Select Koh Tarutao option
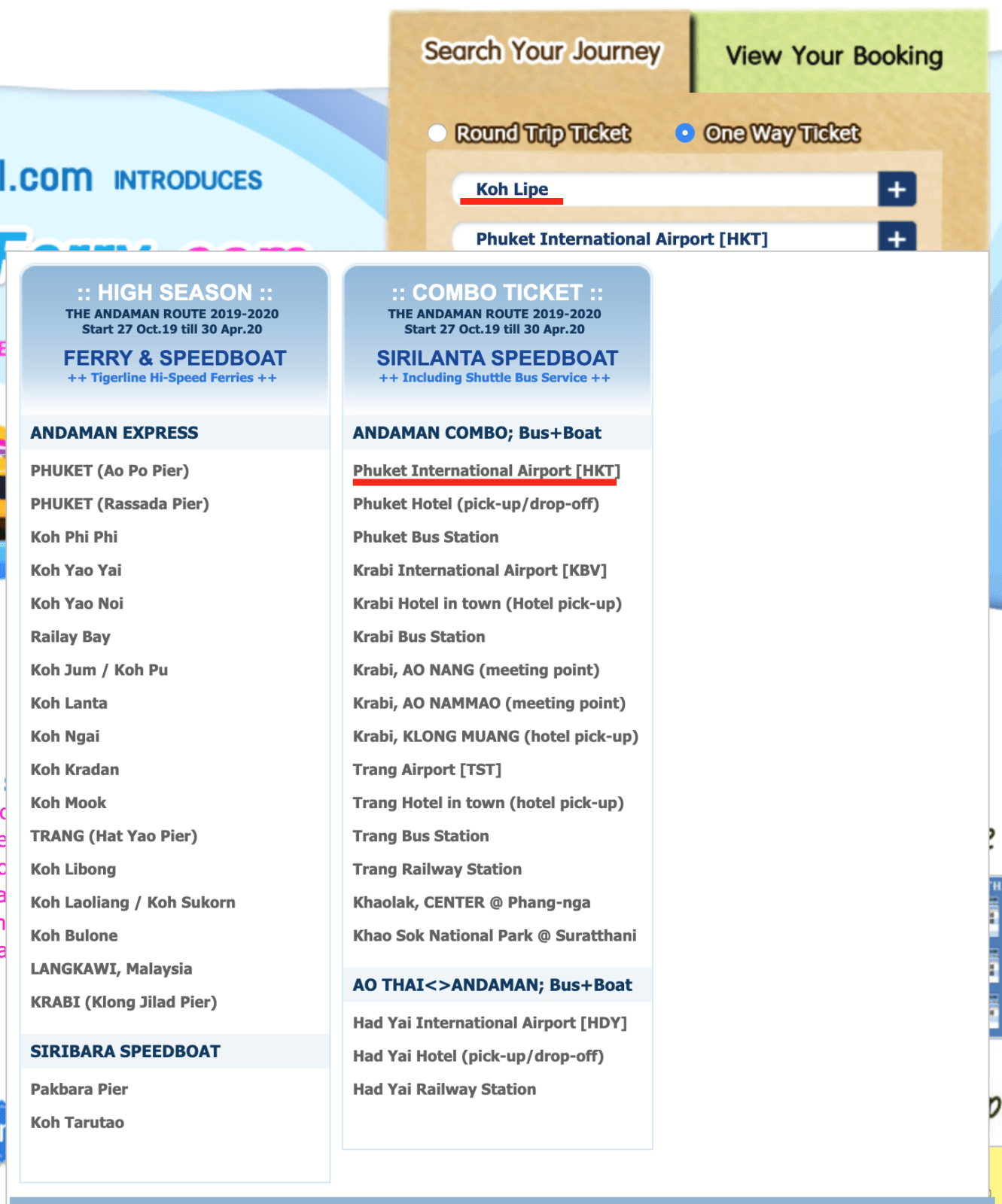The width and height of the screenshot is (1002, 1204). [77, 1123]
